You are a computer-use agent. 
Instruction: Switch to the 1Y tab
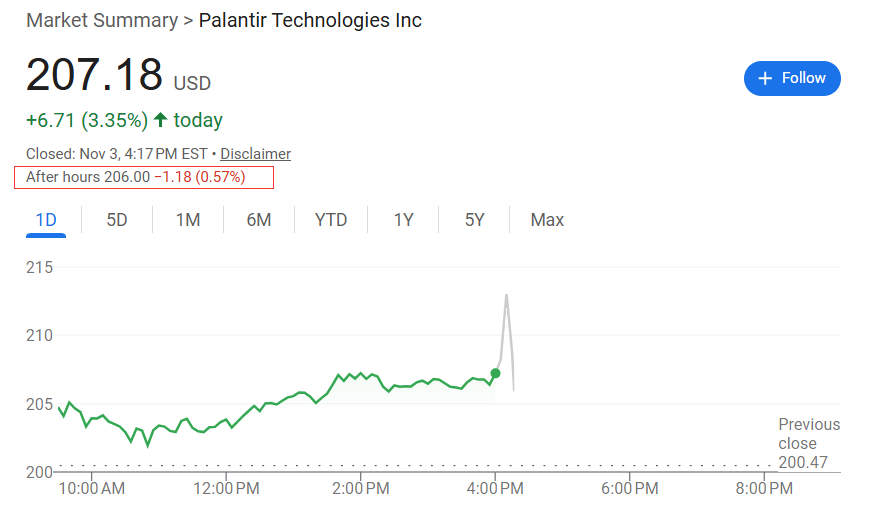pyautogui.click(x=403, y=220)
